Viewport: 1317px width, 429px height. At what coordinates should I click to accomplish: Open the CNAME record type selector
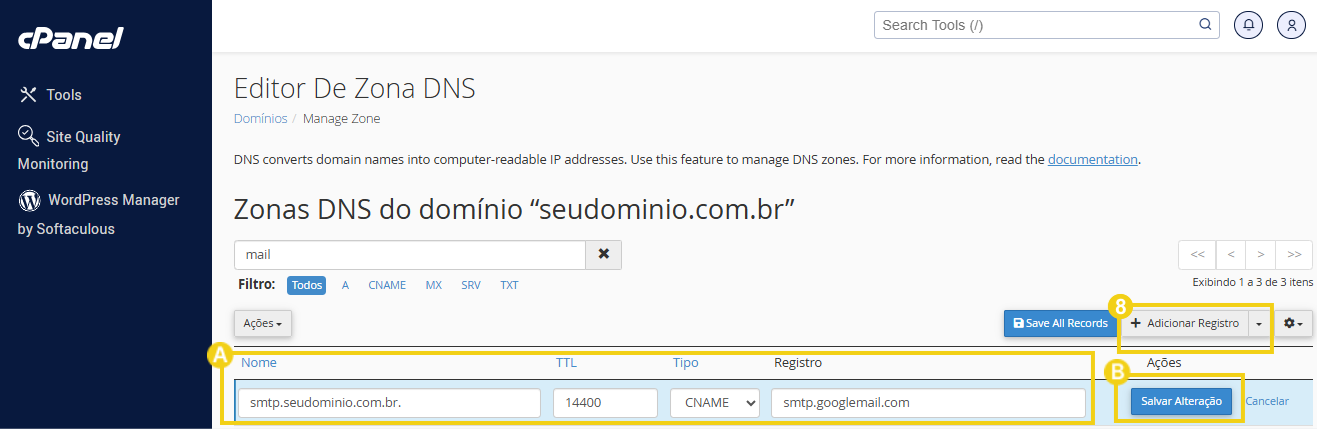point(714,403)
